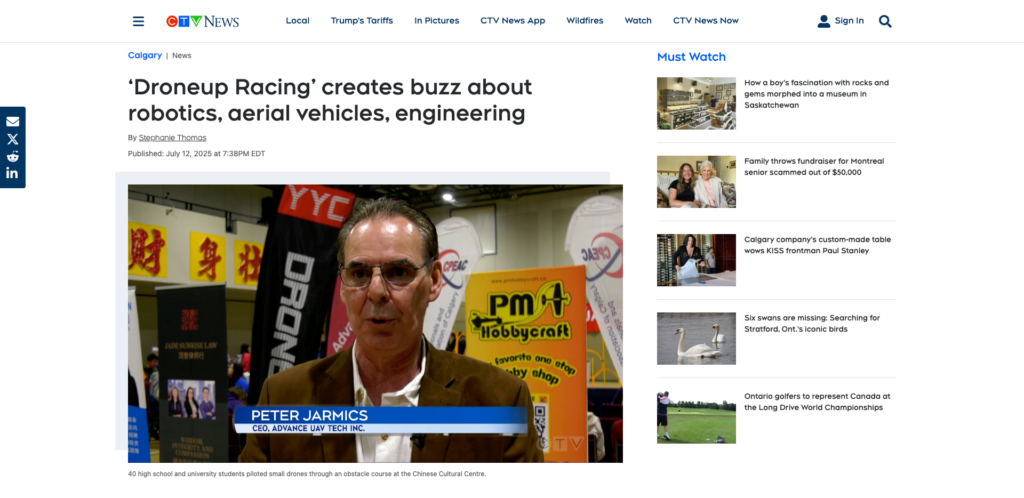1024x498 pixels.
Task: Share article on Reddit icon
Action: point(12,156)
